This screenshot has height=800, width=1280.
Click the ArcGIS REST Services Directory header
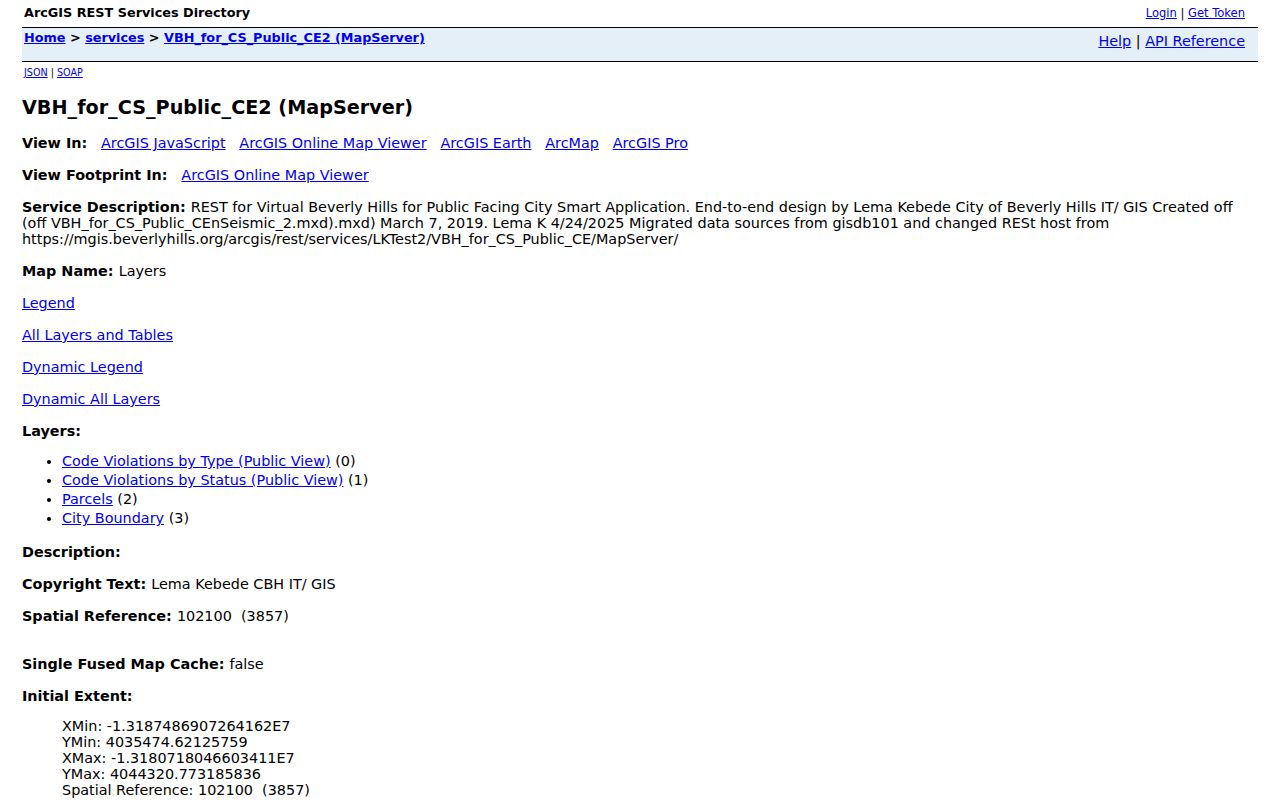pyautogui.click(x=137, y=13)
